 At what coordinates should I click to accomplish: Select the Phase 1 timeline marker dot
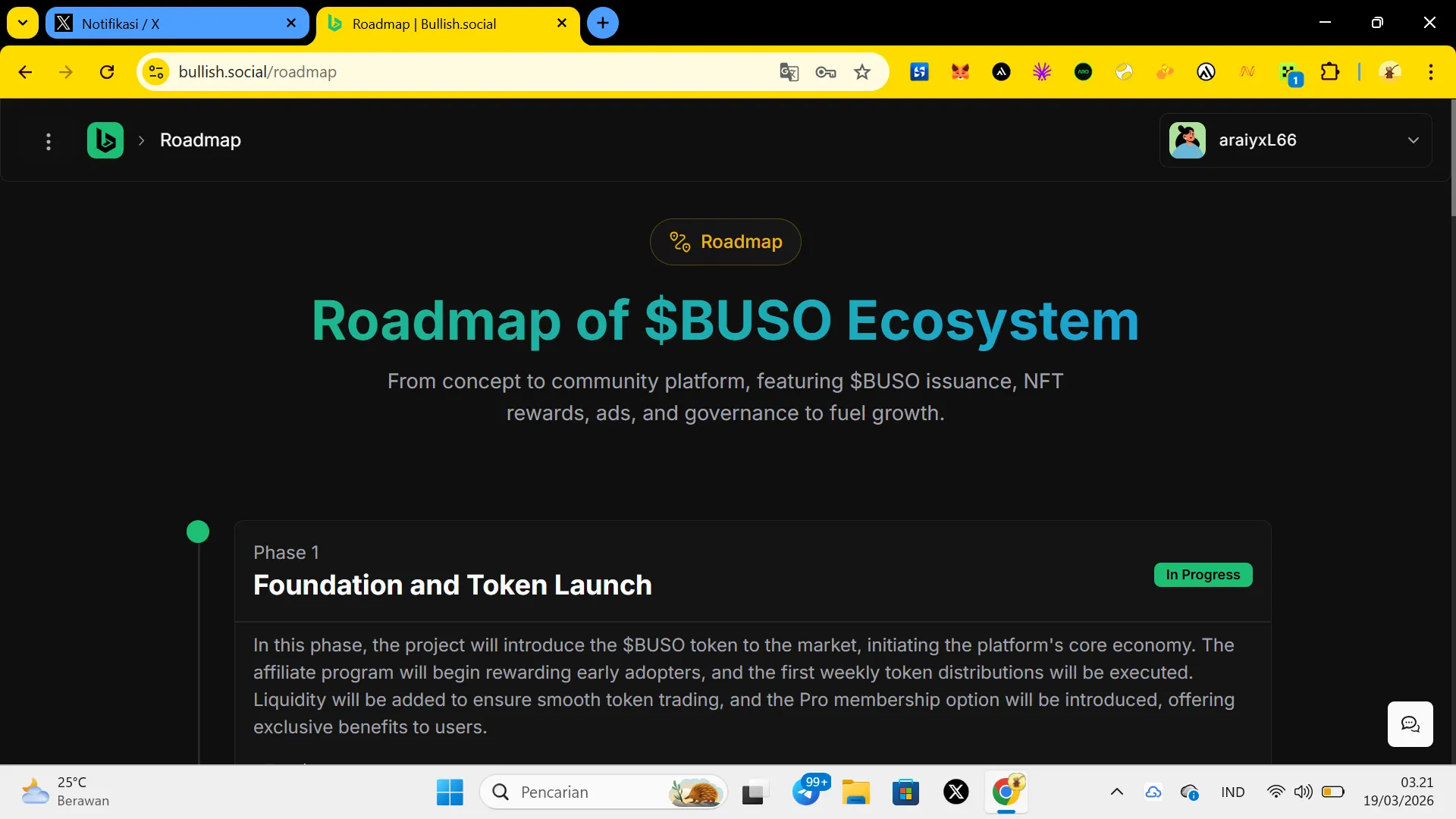tap(198, 532)
